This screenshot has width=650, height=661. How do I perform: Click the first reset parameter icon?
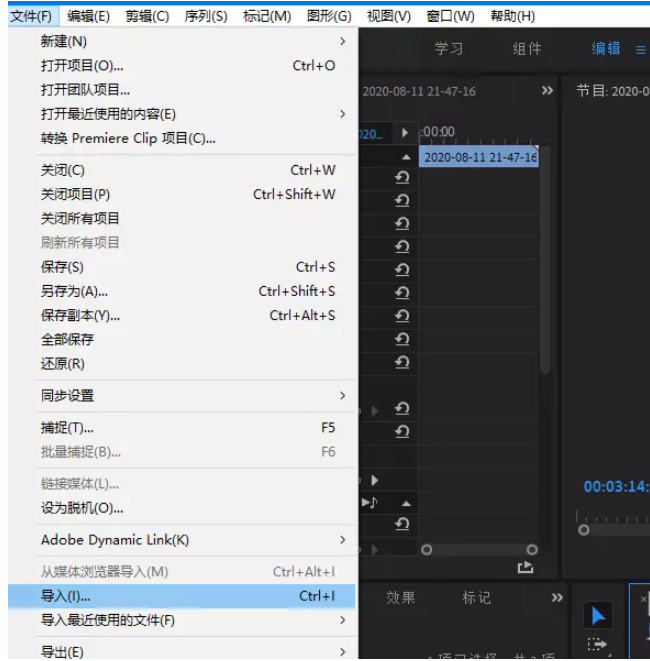point(402,177)
